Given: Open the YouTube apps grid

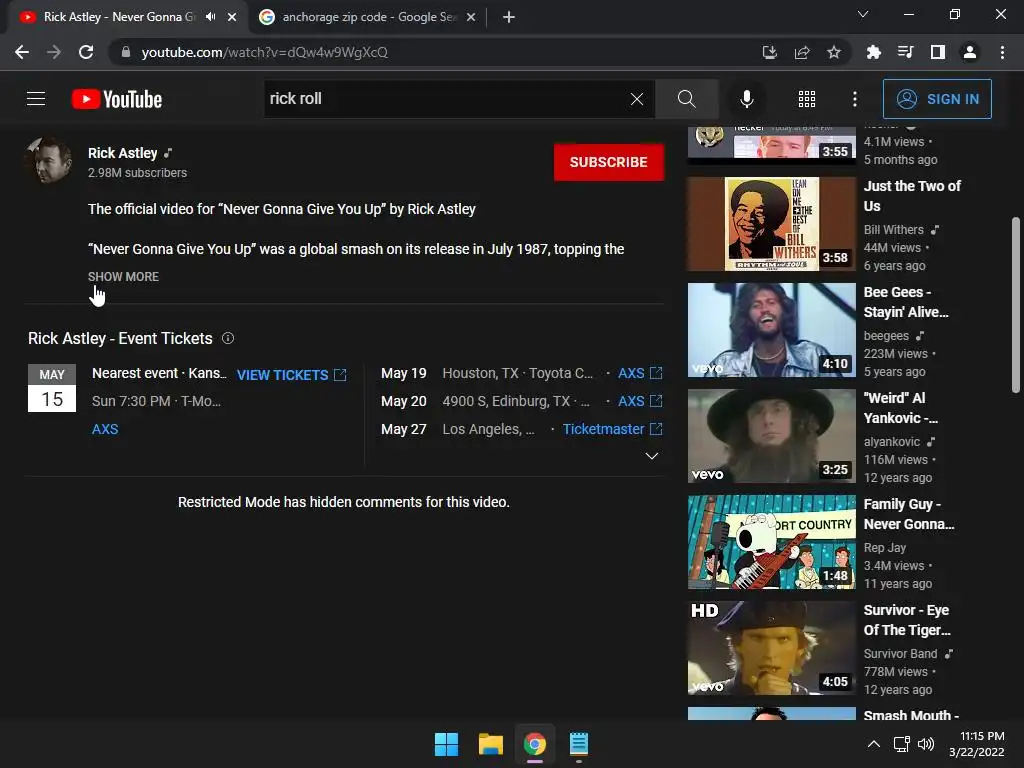Looking at the screenshot, I should [x=807, y=99].
